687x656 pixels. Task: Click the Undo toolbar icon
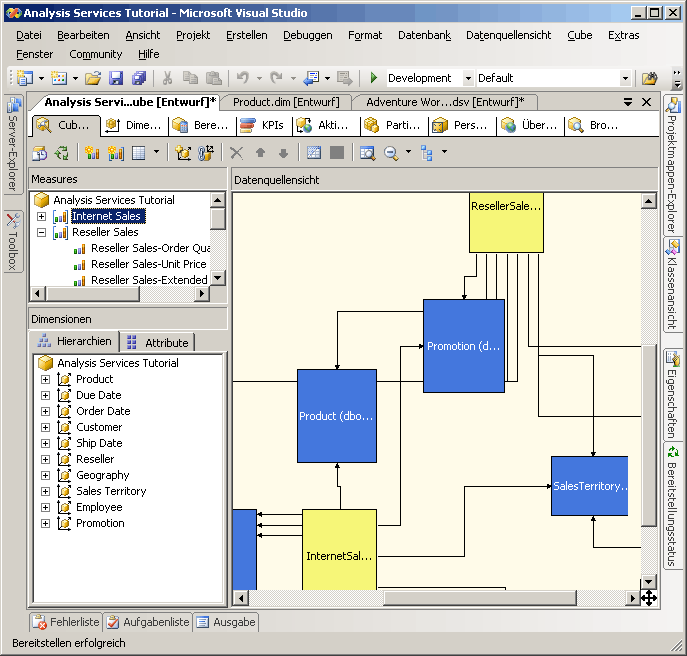click(242, 78)
